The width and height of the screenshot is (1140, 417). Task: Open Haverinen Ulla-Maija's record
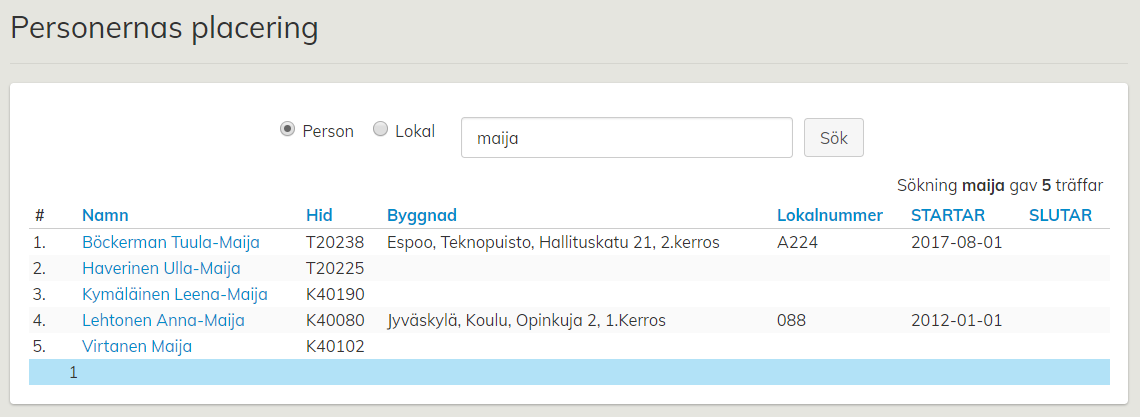(x=161, y=268)
